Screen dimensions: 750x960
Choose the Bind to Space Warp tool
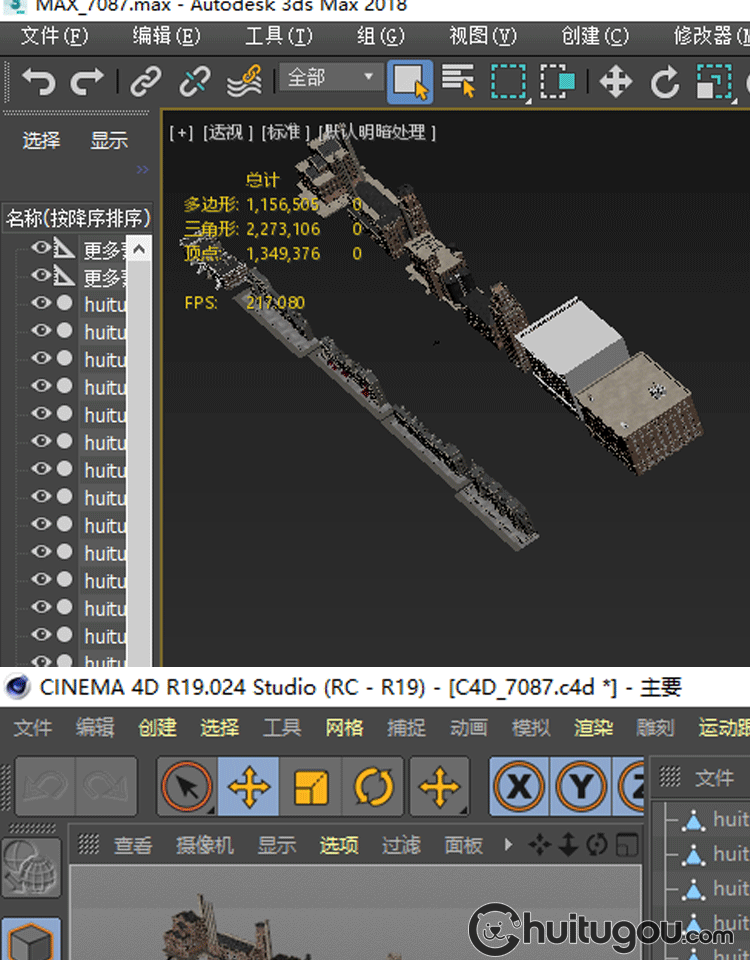244,81
